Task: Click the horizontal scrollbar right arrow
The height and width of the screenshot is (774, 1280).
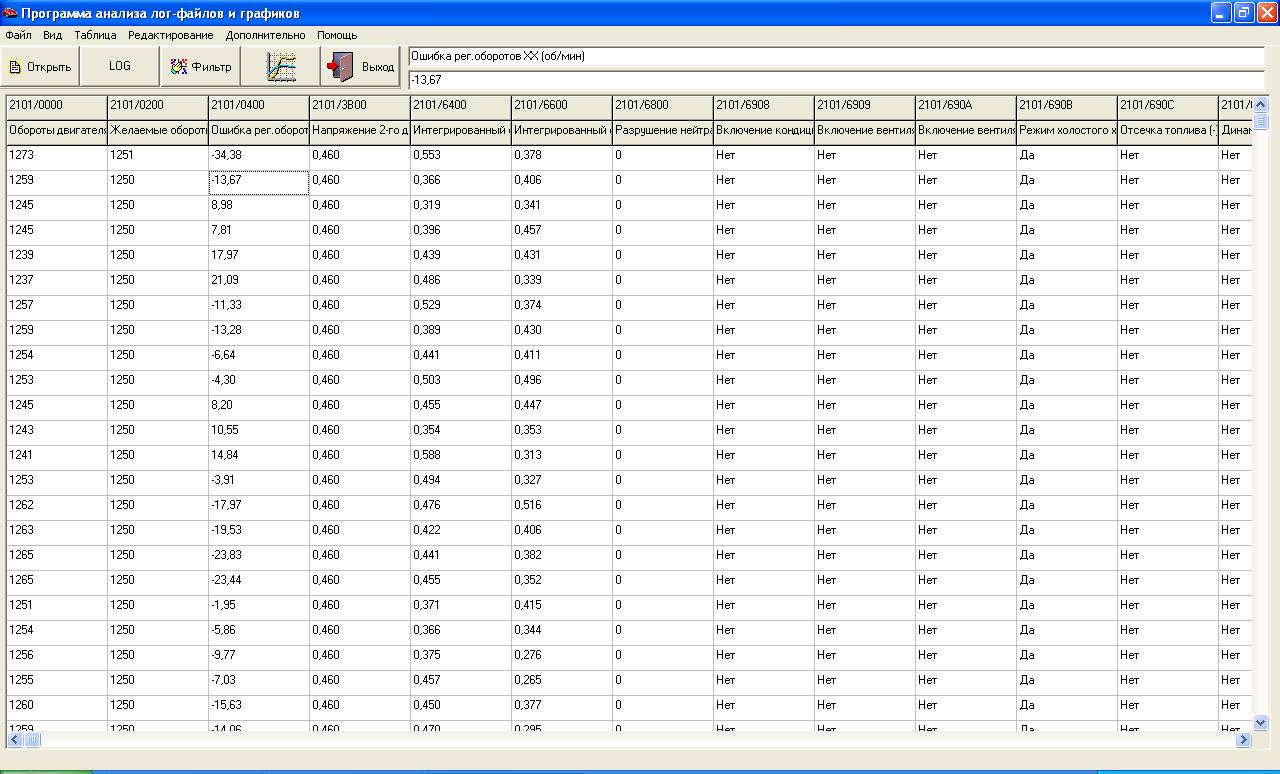Action: pos(1243,740)
